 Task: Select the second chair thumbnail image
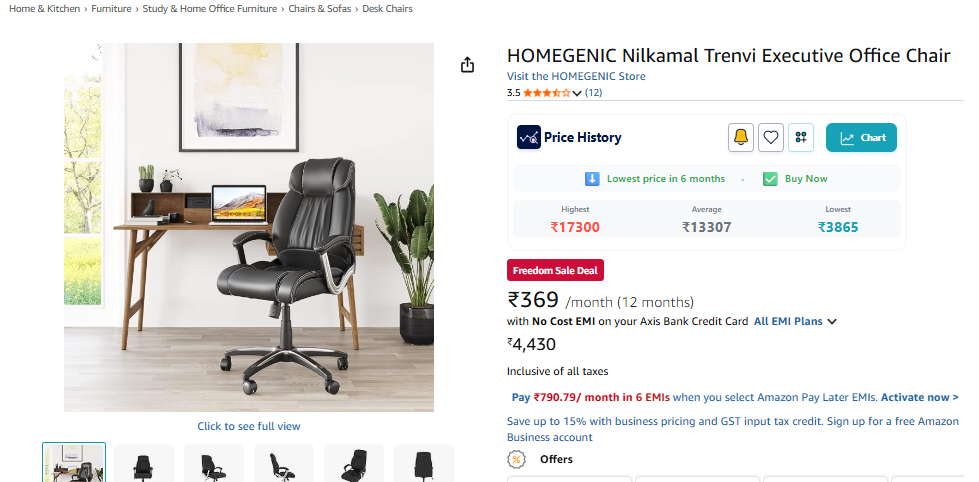tap(144, 463)
